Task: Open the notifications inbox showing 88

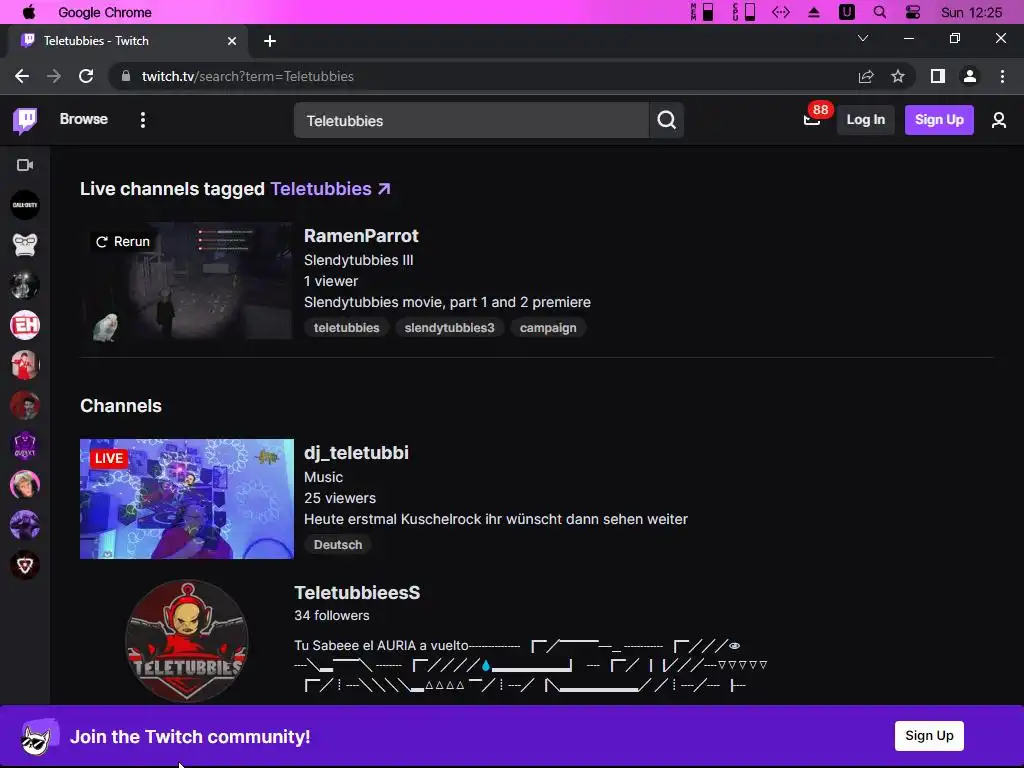Action: 812,120
